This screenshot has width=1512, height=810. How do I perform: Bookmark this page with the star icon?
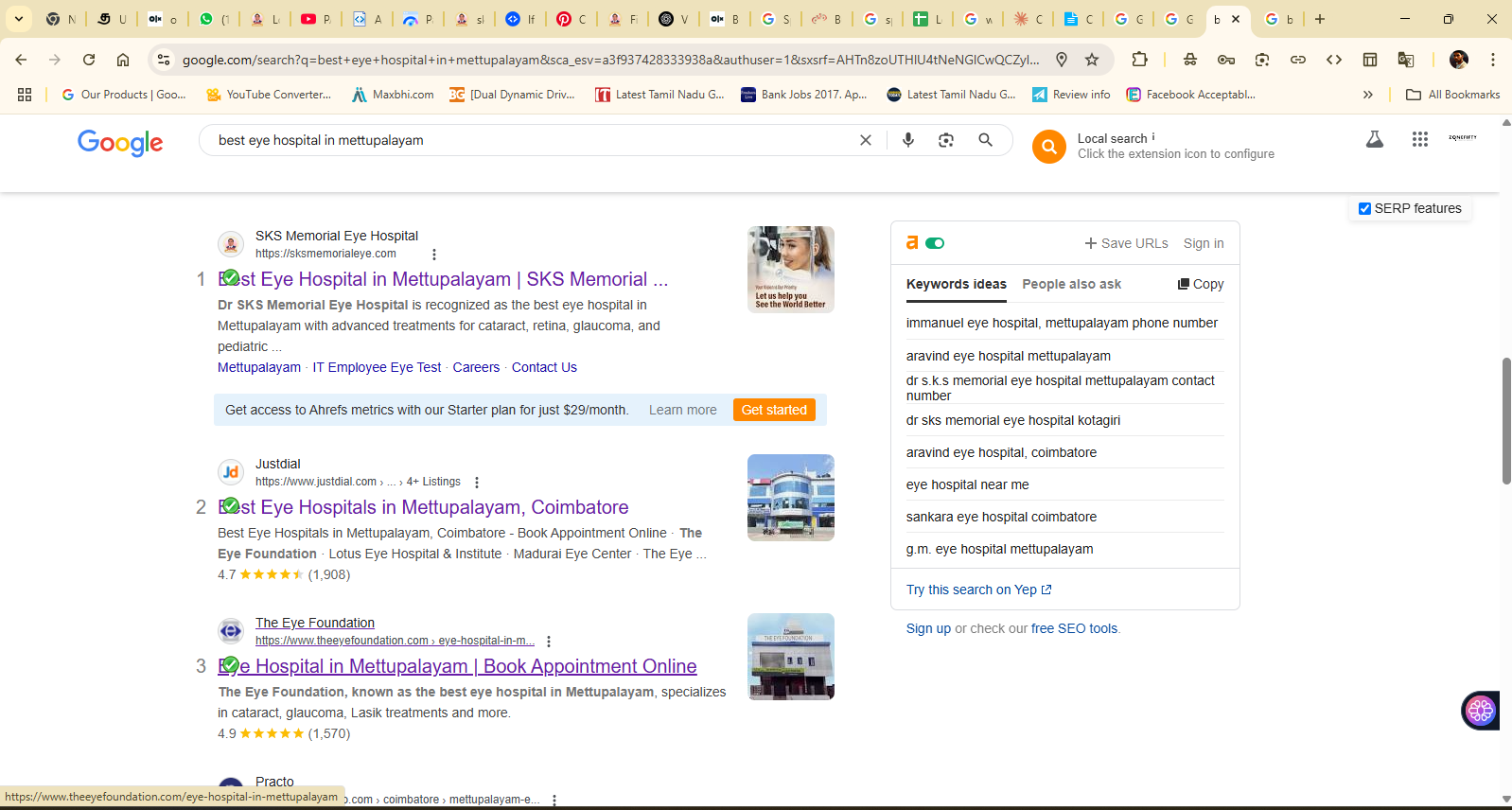click(1092, 60)
